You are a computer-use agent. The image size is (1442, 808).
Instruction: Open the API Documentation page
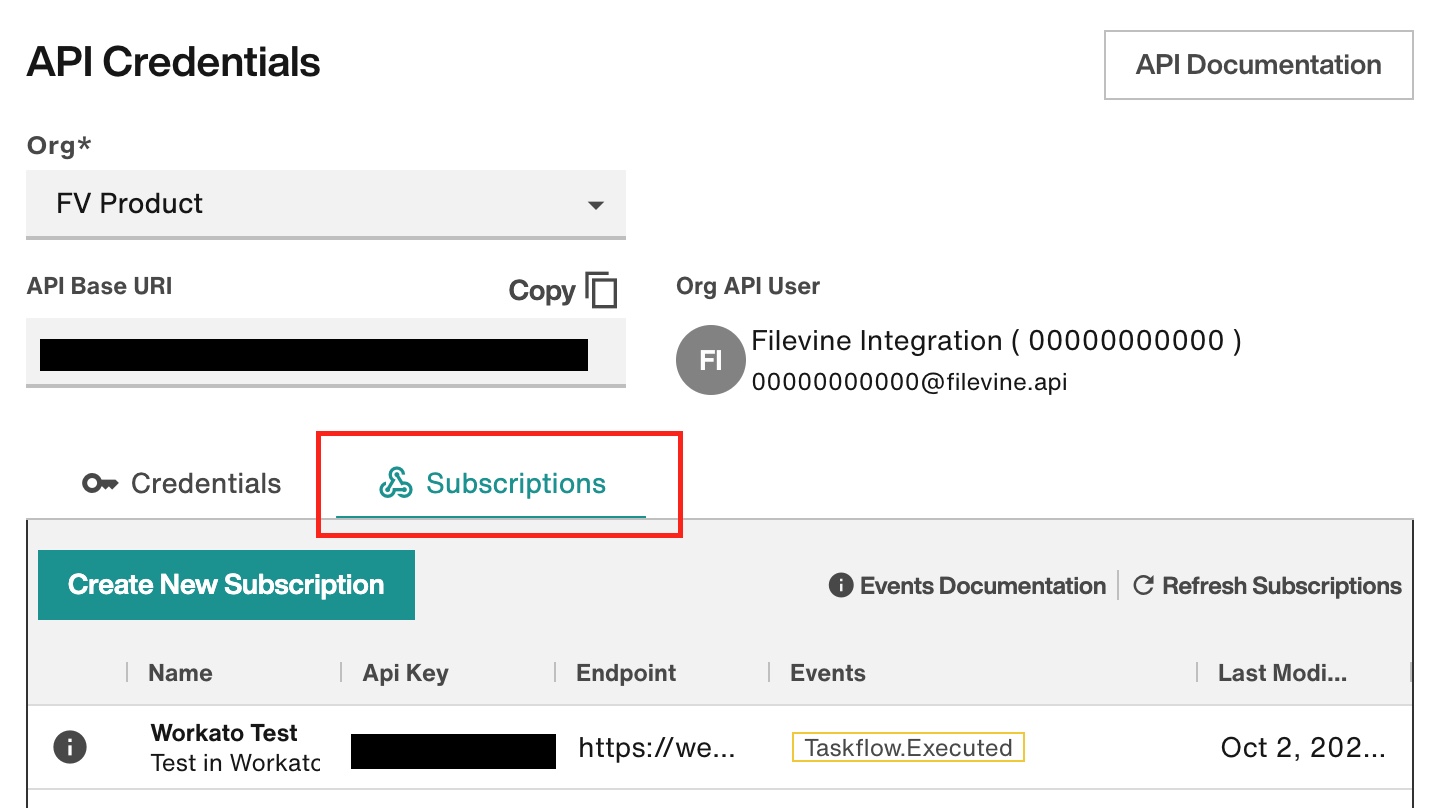click(x=1258, y=64)
